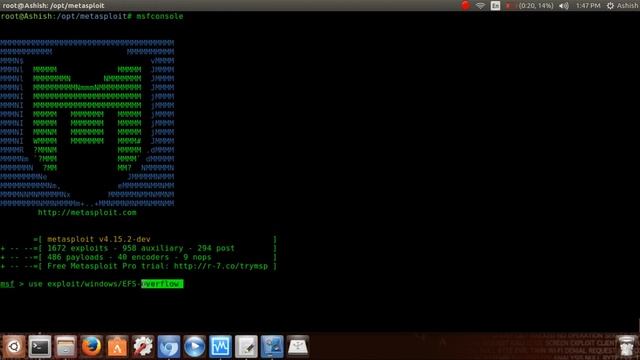Open System Settings gear-and-wrench icon
640x360 pixels.
click(x=143, y=347)
